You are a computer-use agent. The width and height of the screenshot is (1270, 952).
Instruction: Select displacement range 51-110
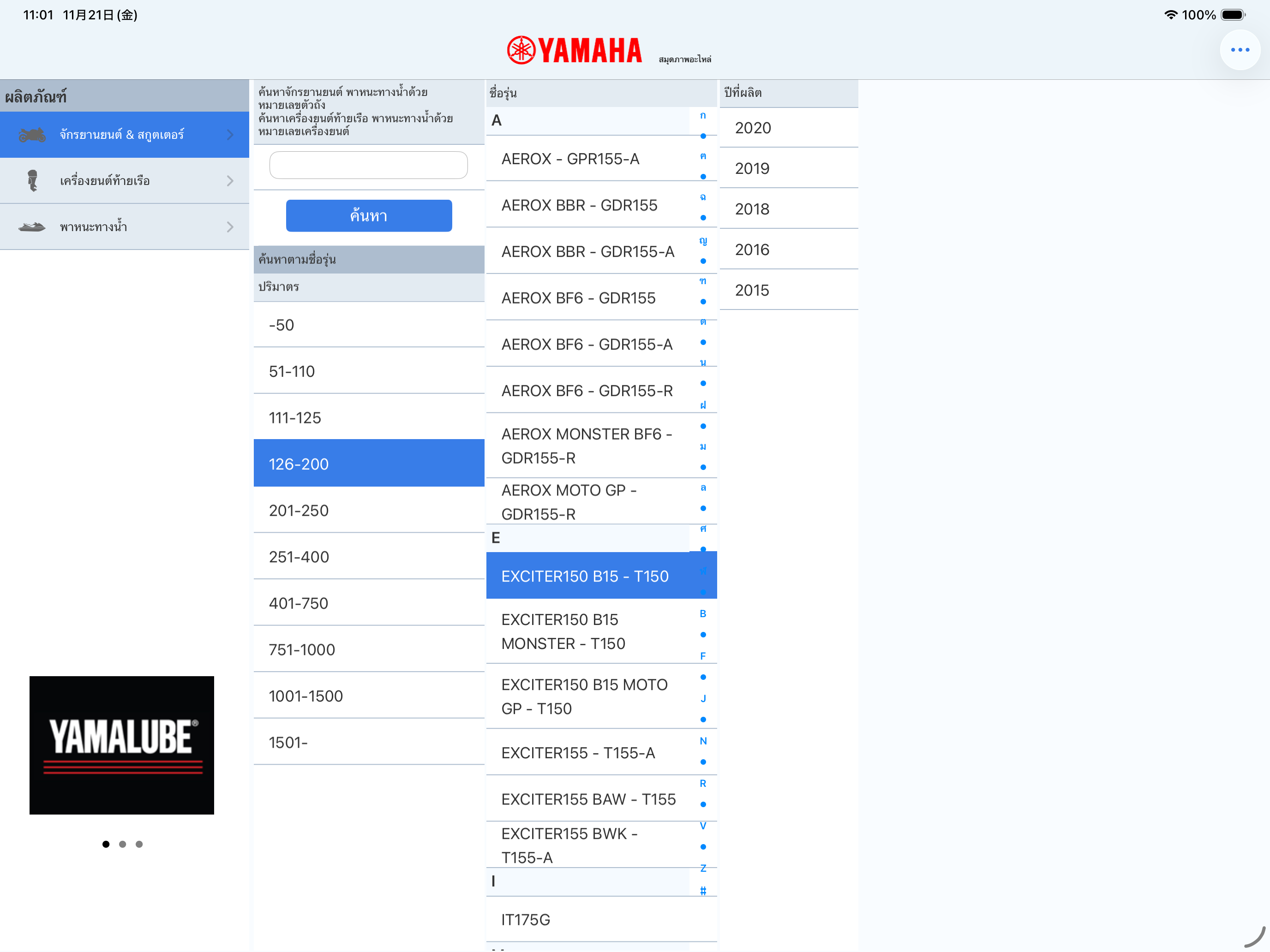click(369, 371)
